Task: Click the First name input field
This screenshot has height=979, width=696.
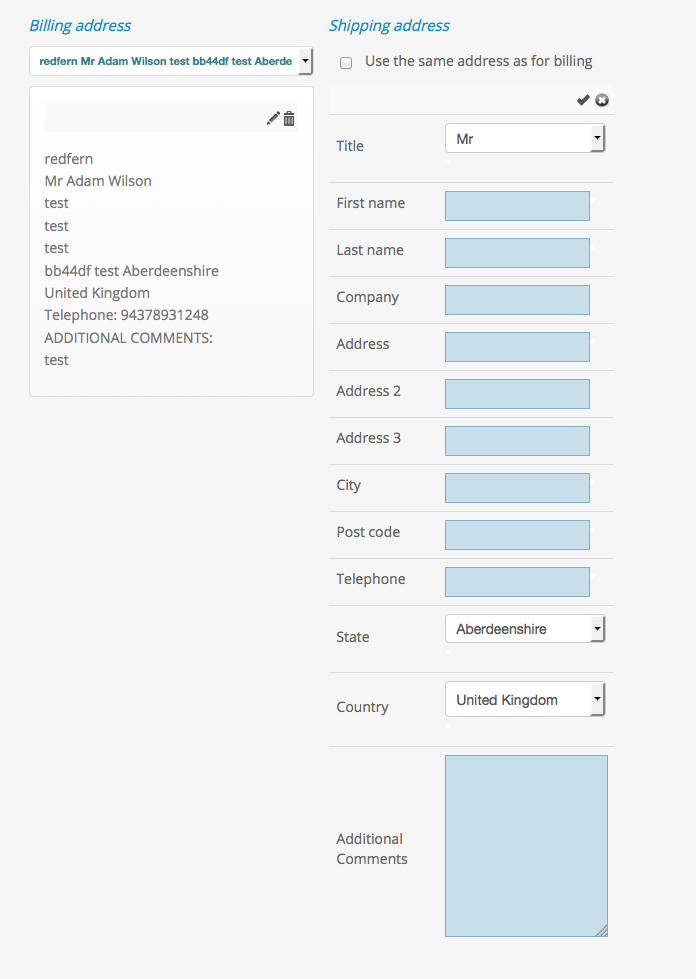Action: point(517,206)
